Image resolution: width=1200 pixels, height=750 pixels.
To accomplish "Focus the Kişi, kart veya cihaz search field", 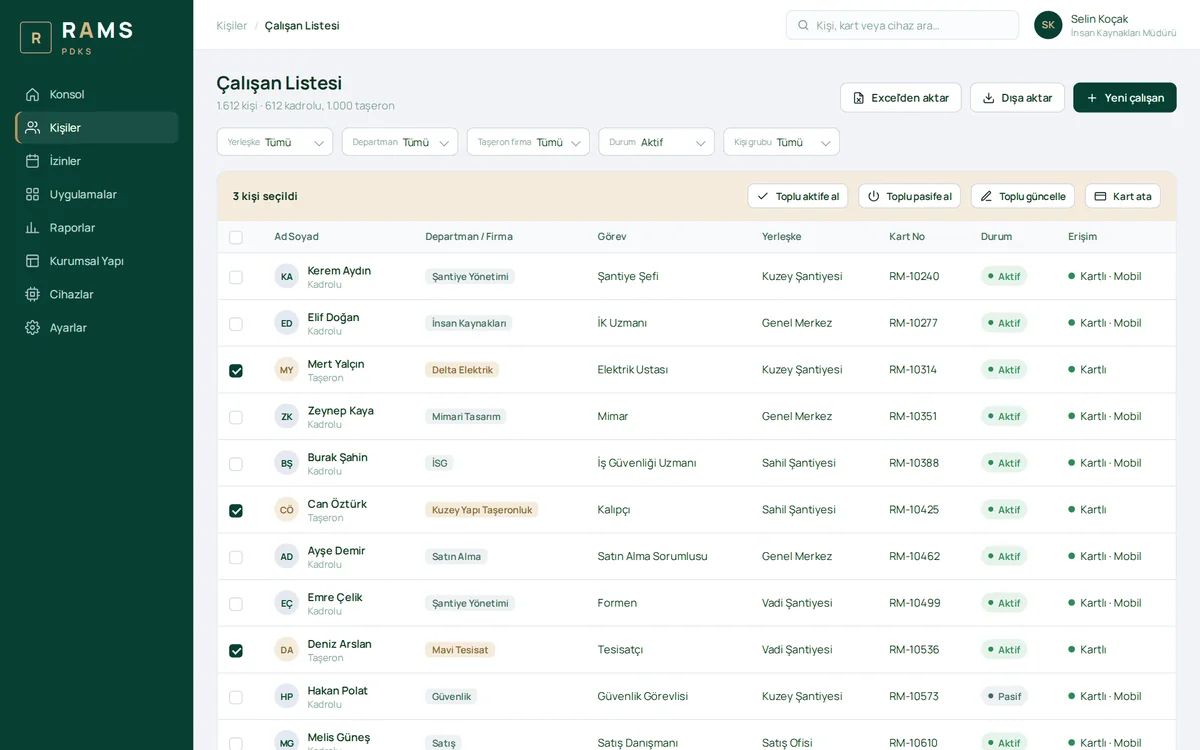I will [x=903, y=25].
